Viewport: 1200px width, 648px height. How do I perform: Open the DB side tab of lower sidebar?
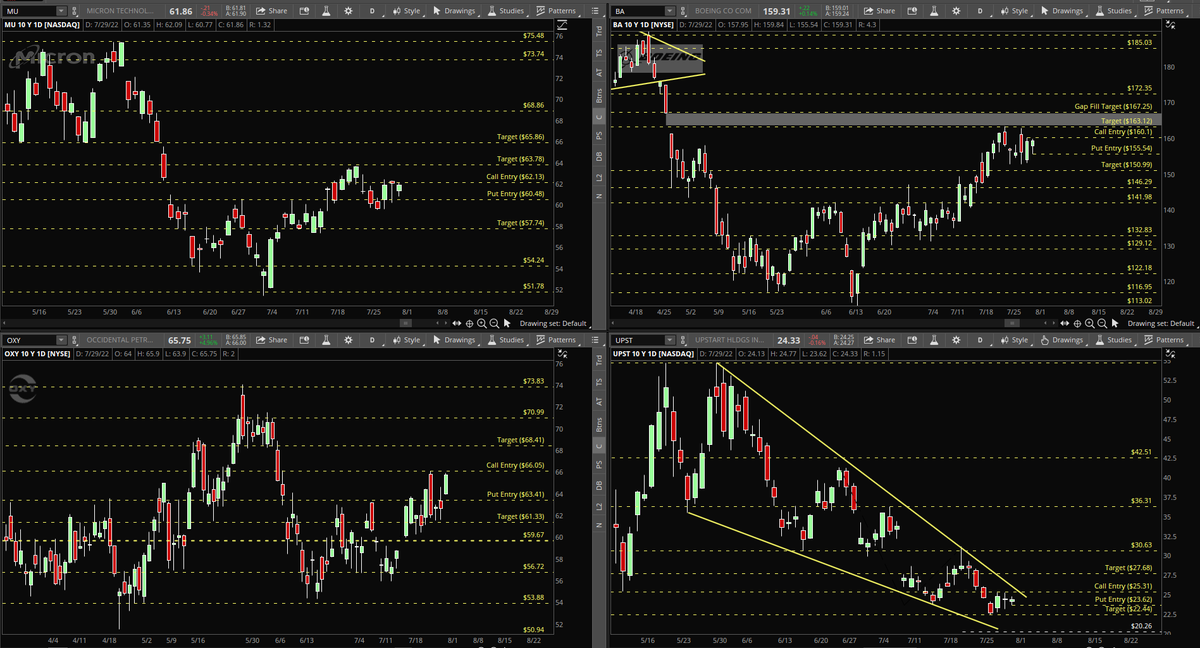pos(600,484)
